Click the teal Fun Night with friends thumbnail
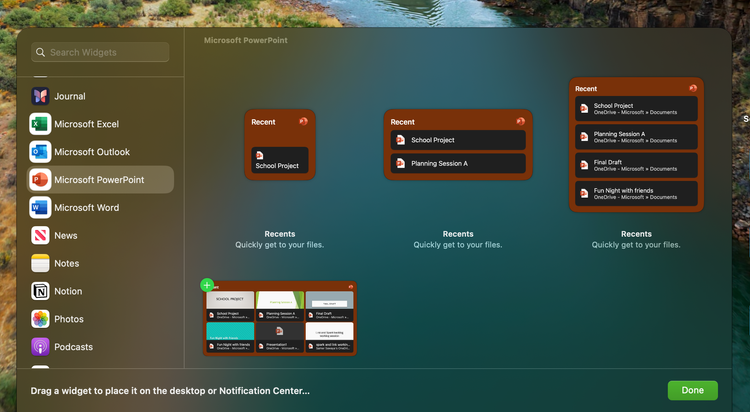The image size is (750, 412). [230, 337]
